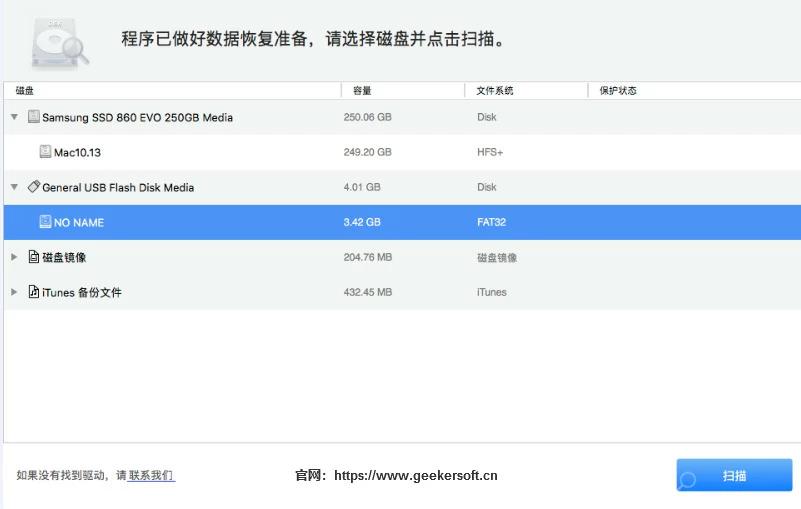Click the NO NAME volume icon
The image size is (801, 509).
pyautogui.click(x=45, y=221)
